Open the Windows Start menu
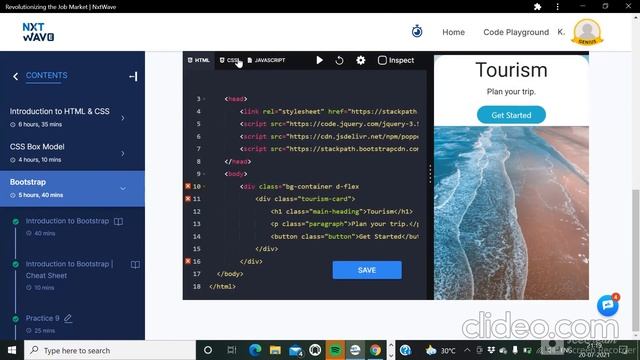 click(x=12, y=350)
